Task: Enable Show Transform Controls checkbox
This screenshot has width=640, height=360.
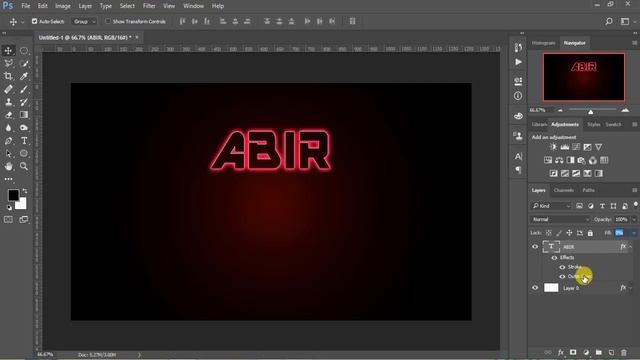Action: tap(108, 21)
